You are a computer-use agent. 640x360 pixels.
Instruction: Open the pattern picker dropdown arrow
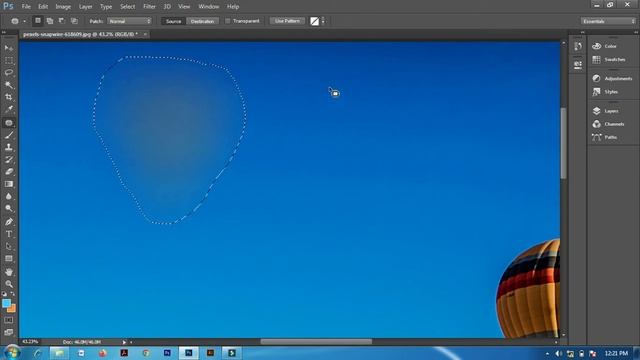coord(323,21)
